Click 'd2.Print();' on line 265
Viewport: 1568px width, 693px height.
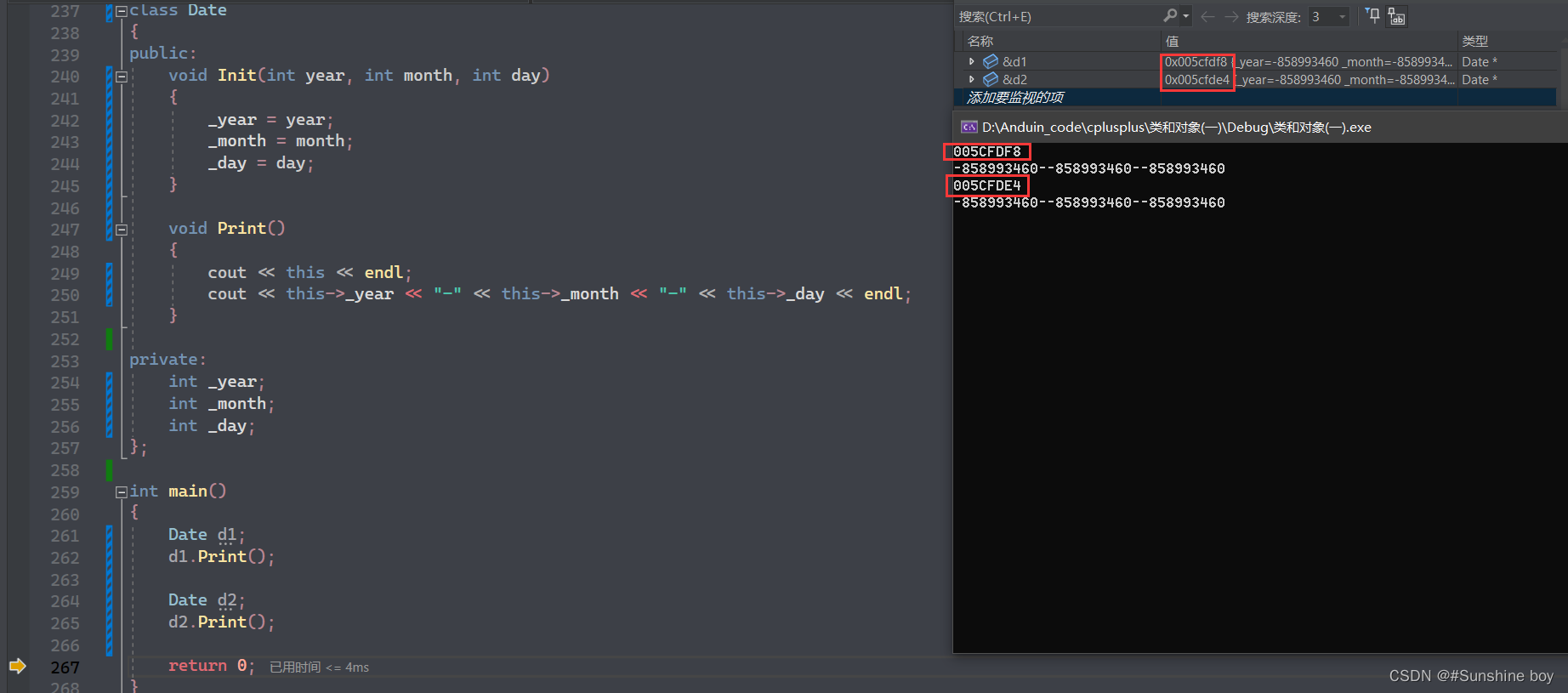coord(221,622)
